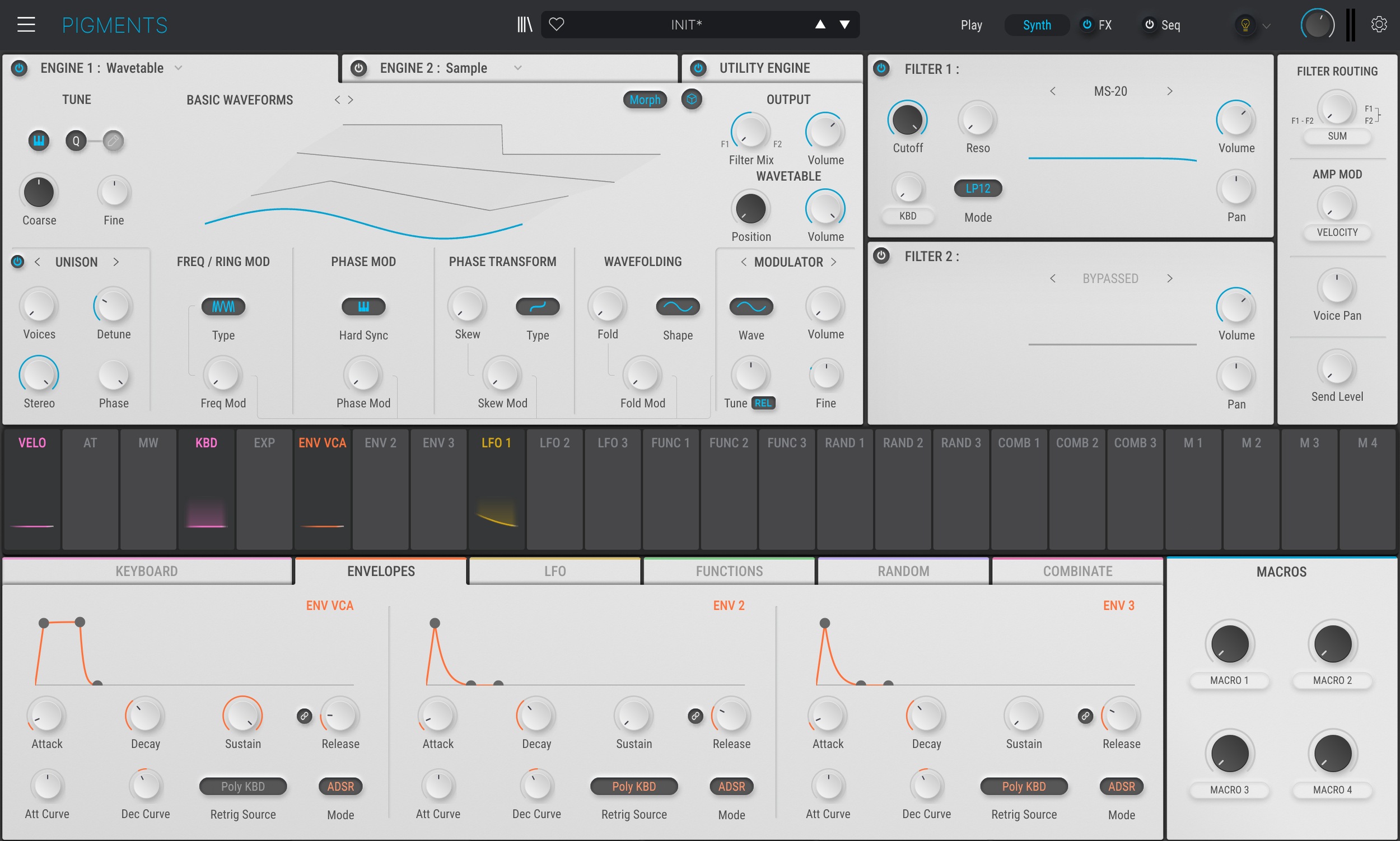This screenshot has width=1400, height=841.
Task: Switch to Synth view
Action: tap(1037, 25)
